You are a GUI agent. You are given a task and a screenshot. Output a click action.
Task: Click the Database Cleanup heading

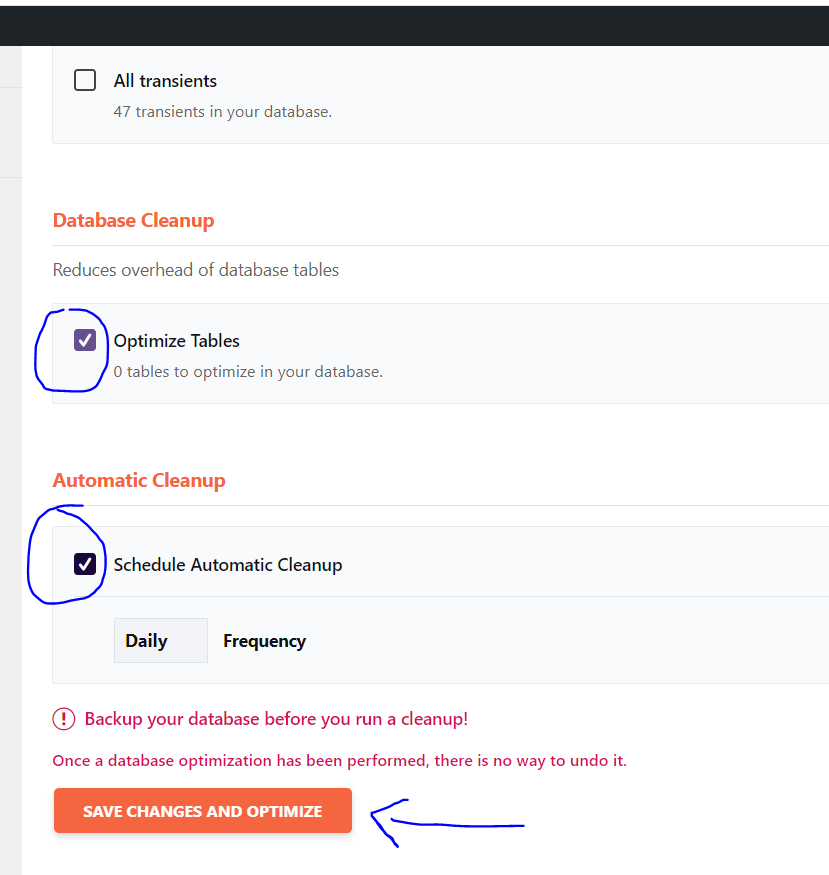coord(133,220)
